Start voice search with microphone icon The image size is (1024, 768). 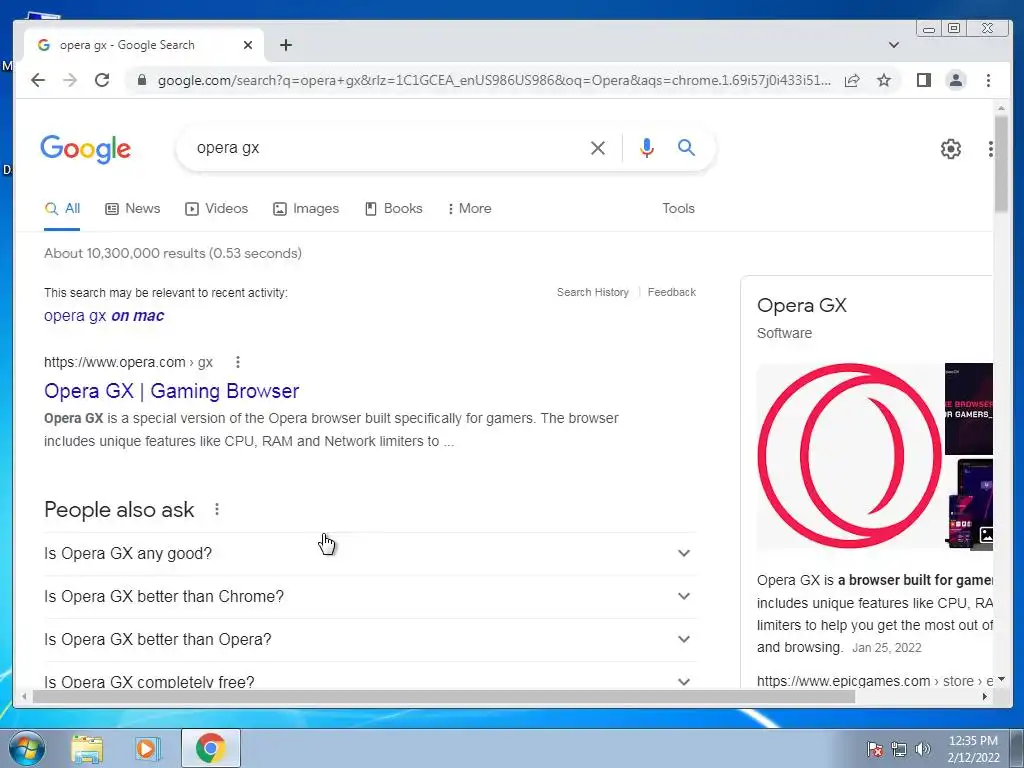pos(647,148)
